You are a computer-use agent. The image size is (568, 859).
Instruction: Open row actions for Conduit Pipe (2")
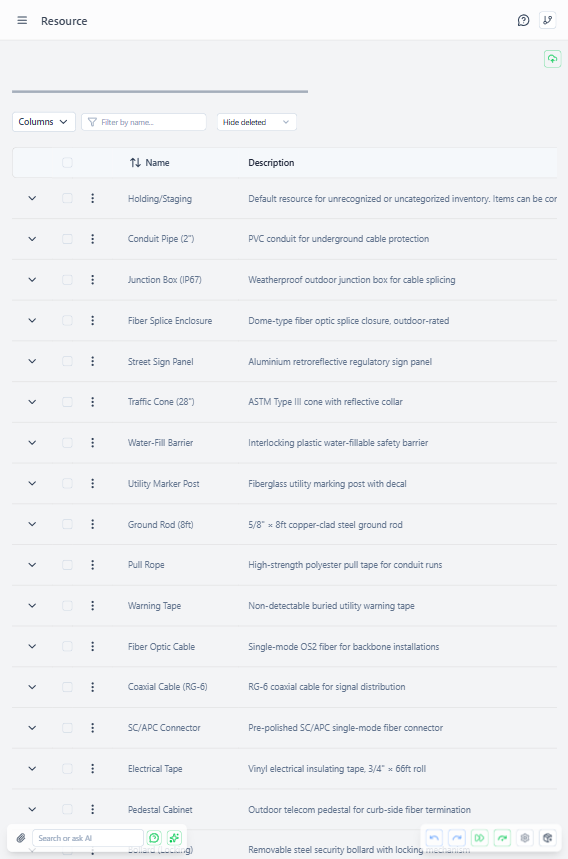click(93, 239)
